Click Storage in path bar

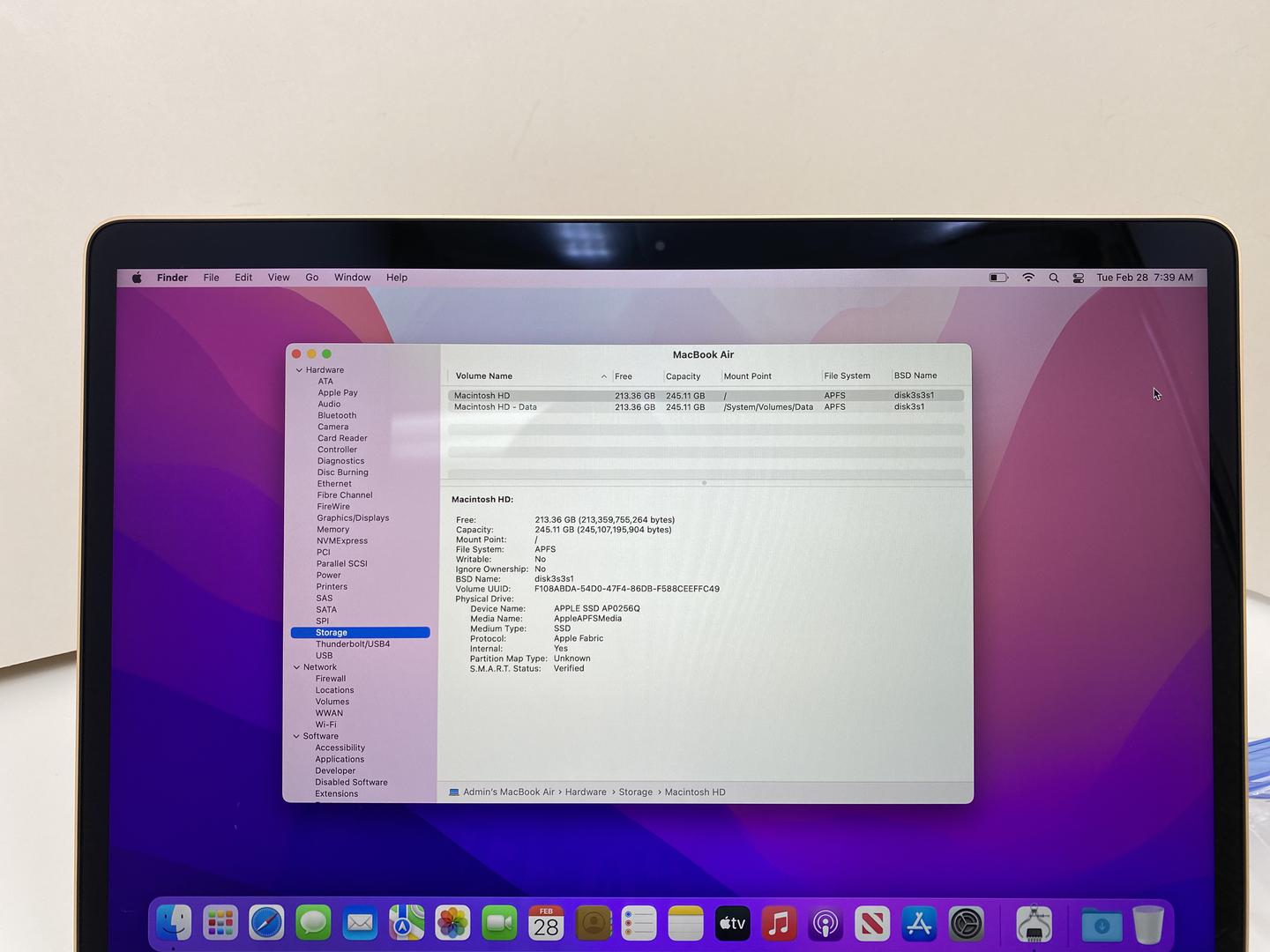tap(636, 792)
